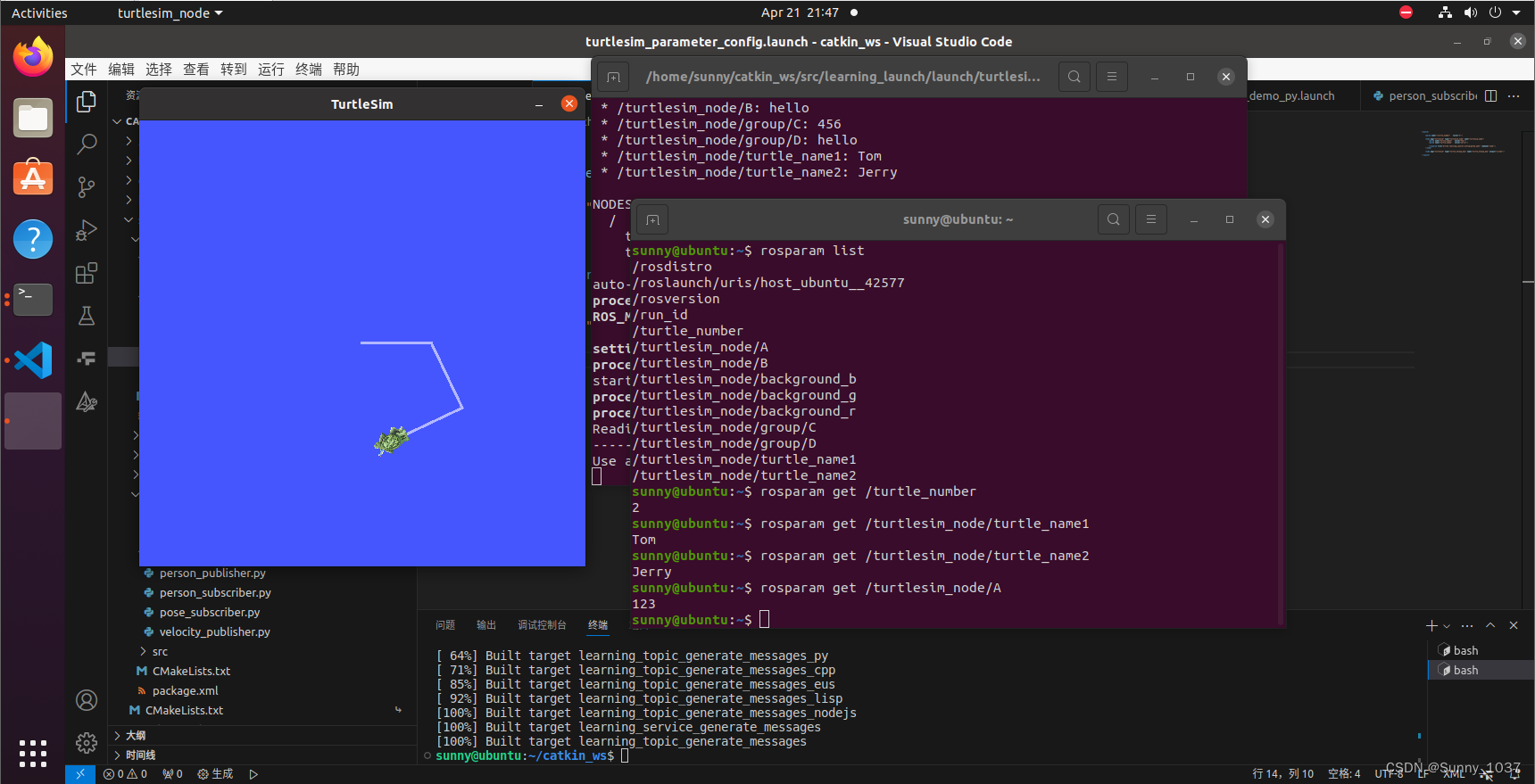Maximize the terminal panel with chevron

pyautogui.click(x=1490, y=625)
